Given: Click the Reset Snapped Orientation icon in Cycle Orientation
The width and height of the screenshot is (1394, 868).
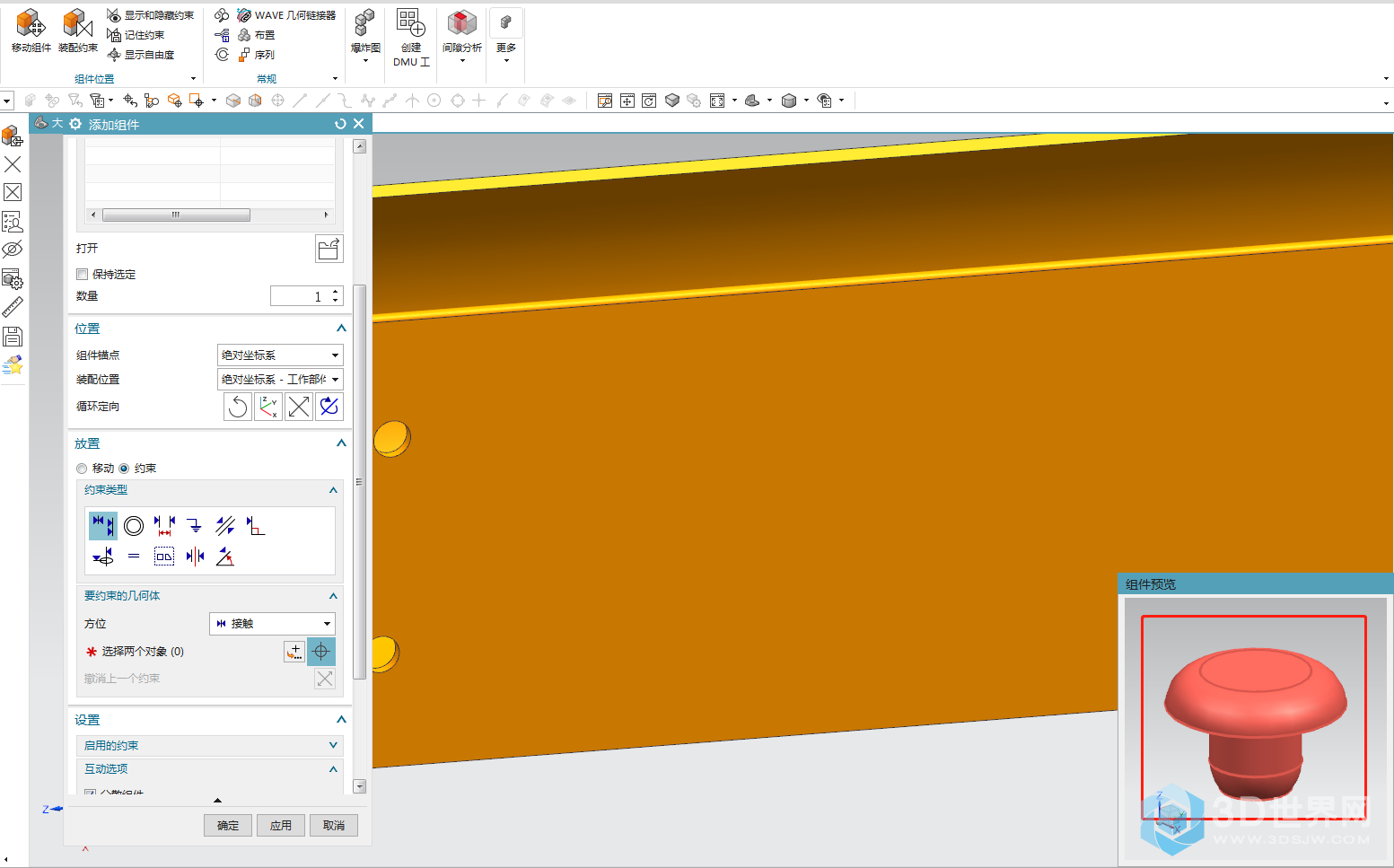Looking at the screenshot, I should coord(238,407).
